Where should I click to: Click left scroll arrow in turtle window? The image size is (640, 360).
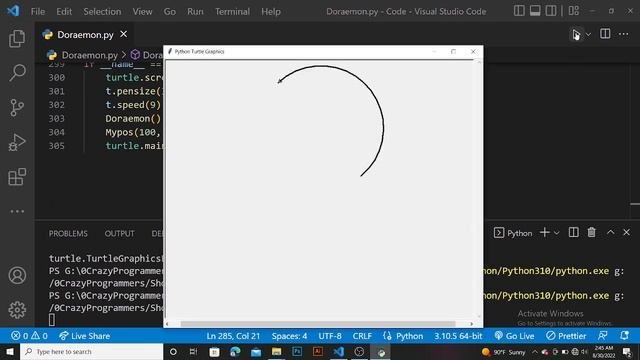(167, 324)
